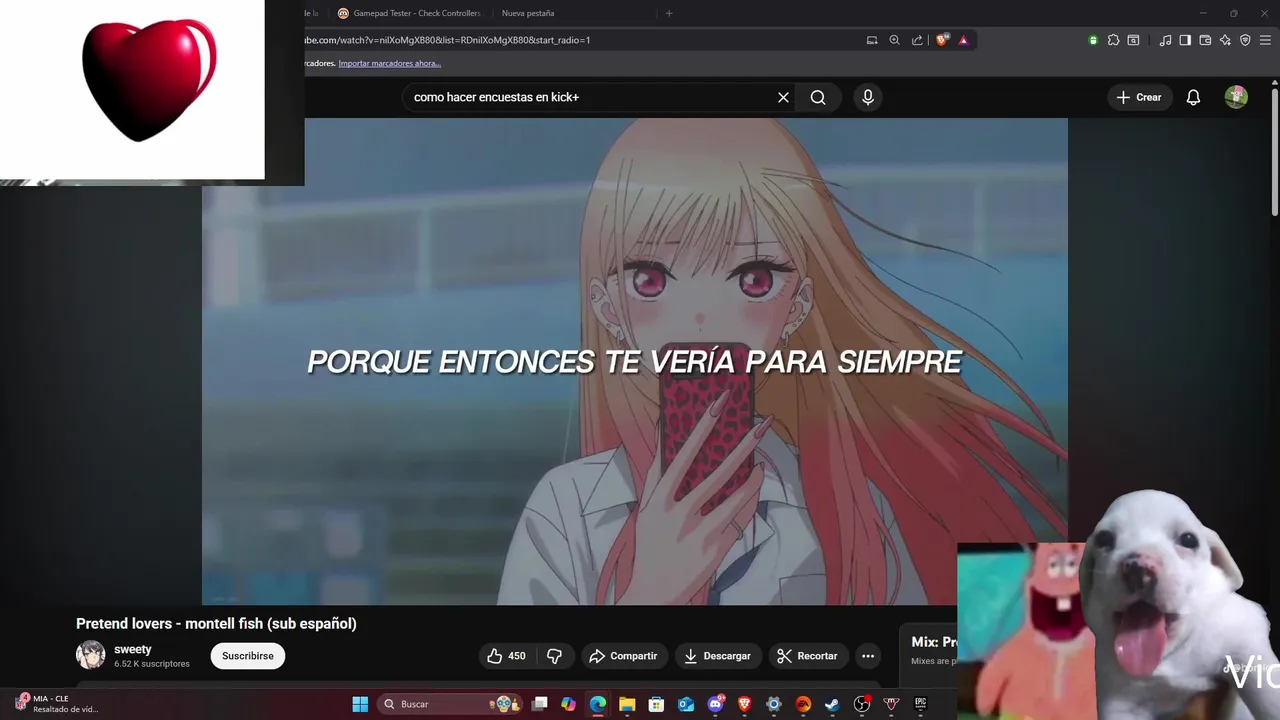Open Microsoft Edge from taskbar
The image size is (1280, 720).
tap(598, 704)
